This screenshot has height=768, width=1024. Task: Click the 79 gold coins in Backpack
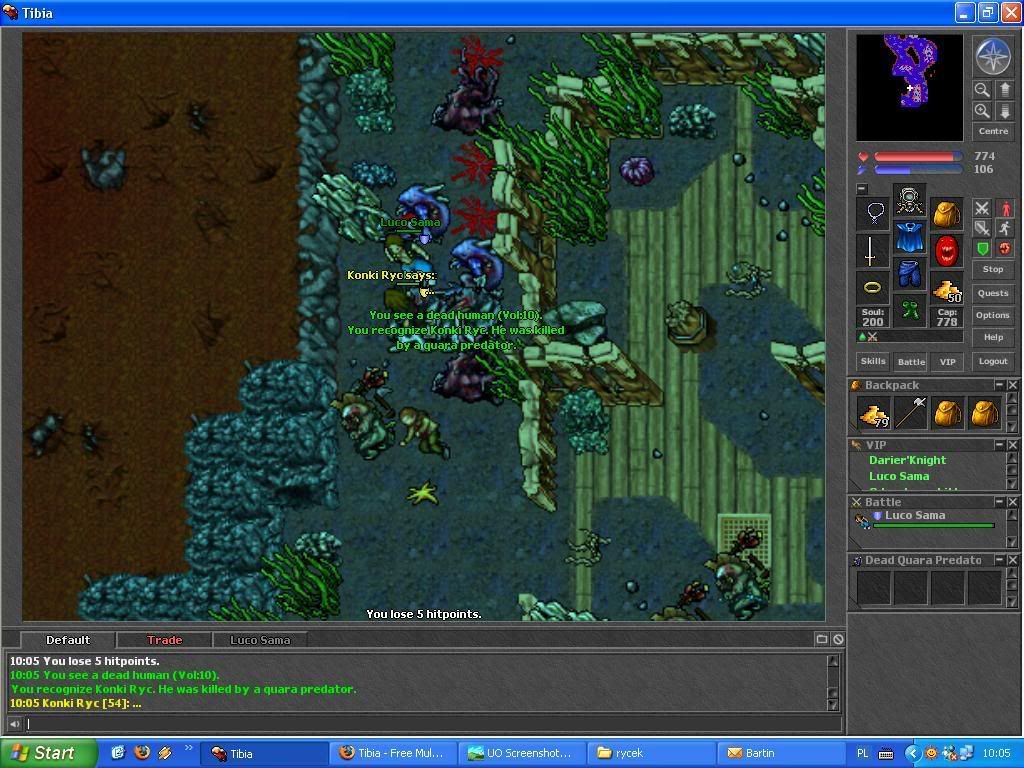click(x=874, y=413)
